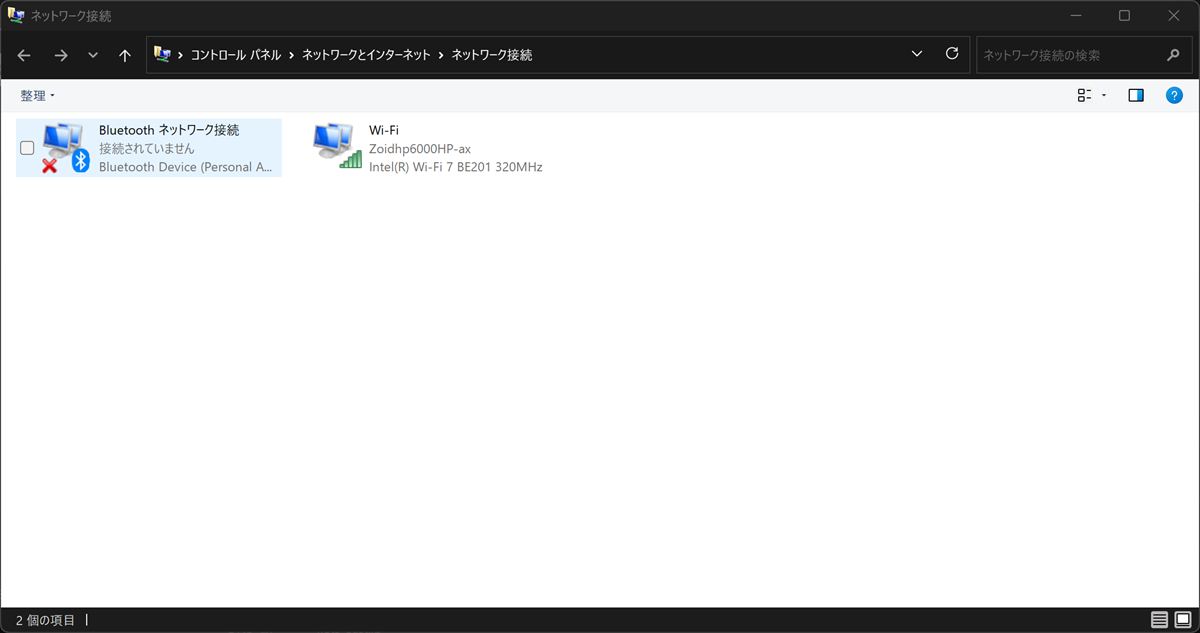This screenshot has width=1200, height=633.
Task: Check the Bluetooth ネットワーク接続 checkbox
Action: [27, 148]
